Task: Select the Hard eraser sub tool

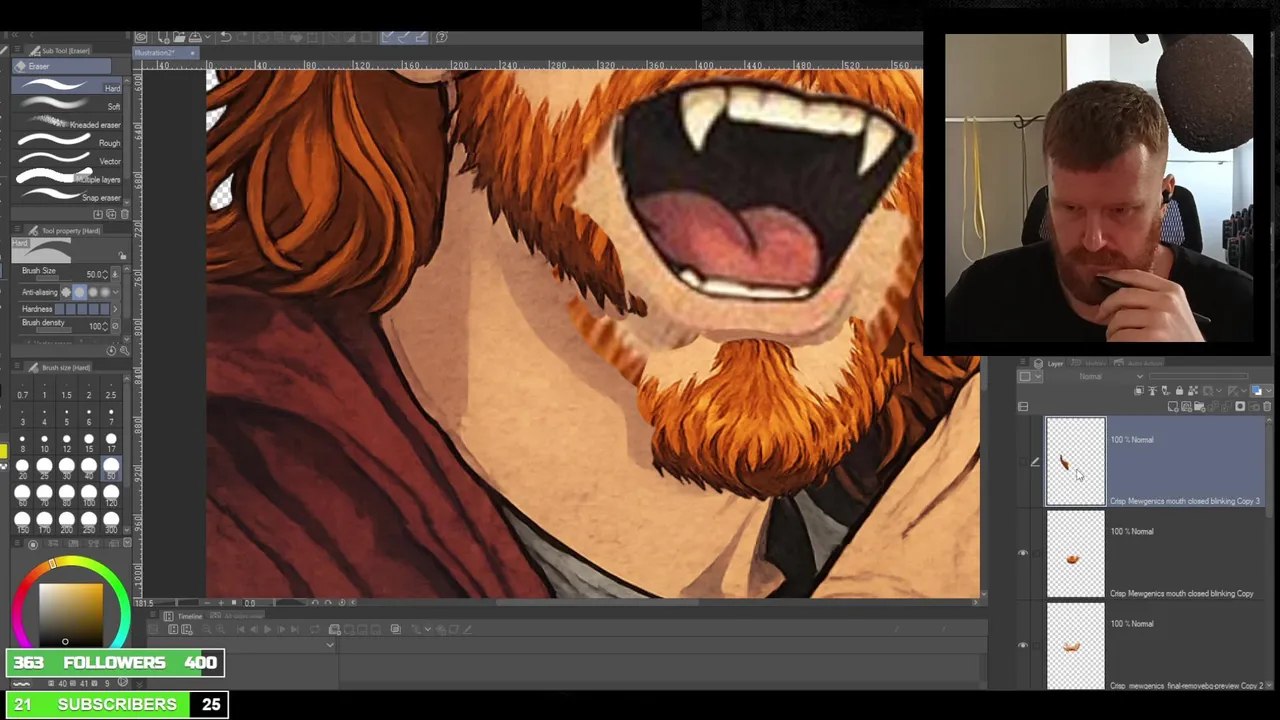Action: pyautogui.click(x=67, y=87)
